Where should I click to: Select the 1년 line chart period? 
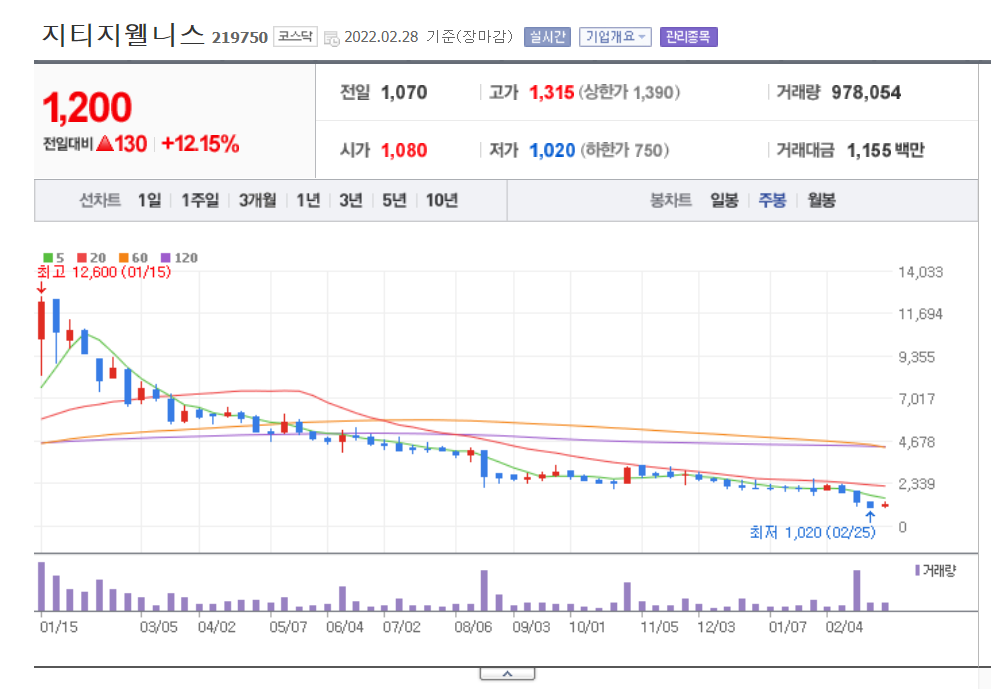[x=308, y=200]
